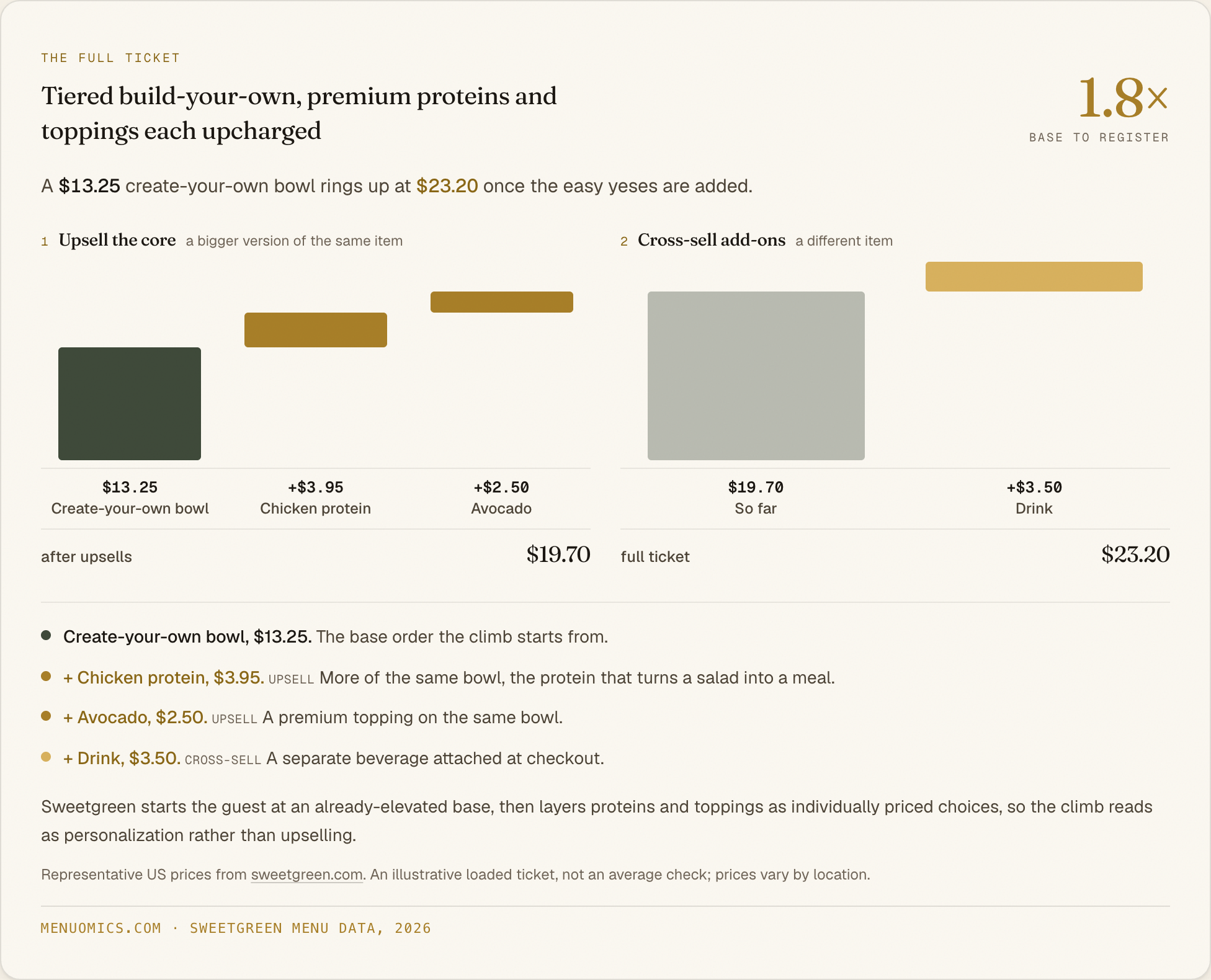1211x980 pixels.
Task: Click the gold bullet beside Avocado entry
Action: pos(46,716)
